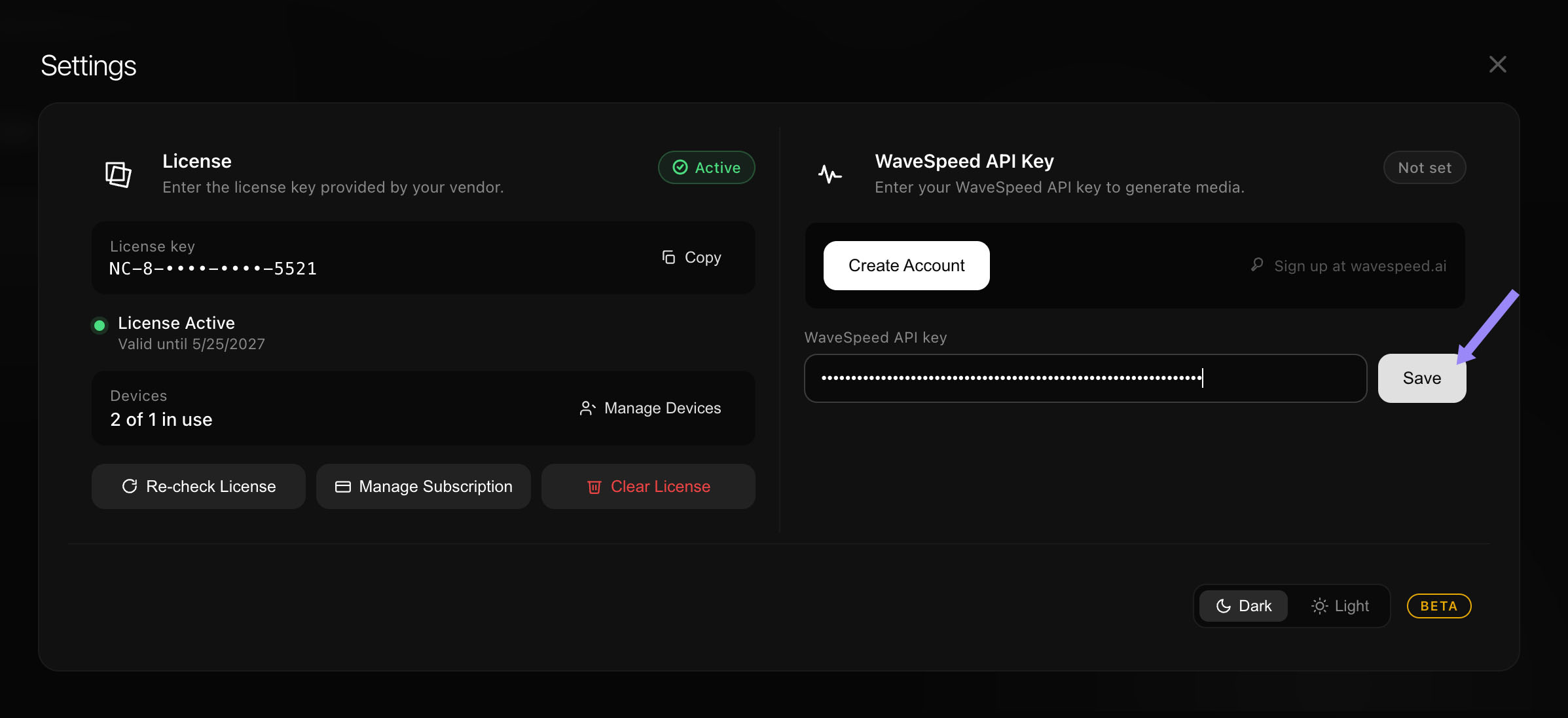Close the Settings dialog with the X
This screenshot has width=1568, height=718.
1497,64
